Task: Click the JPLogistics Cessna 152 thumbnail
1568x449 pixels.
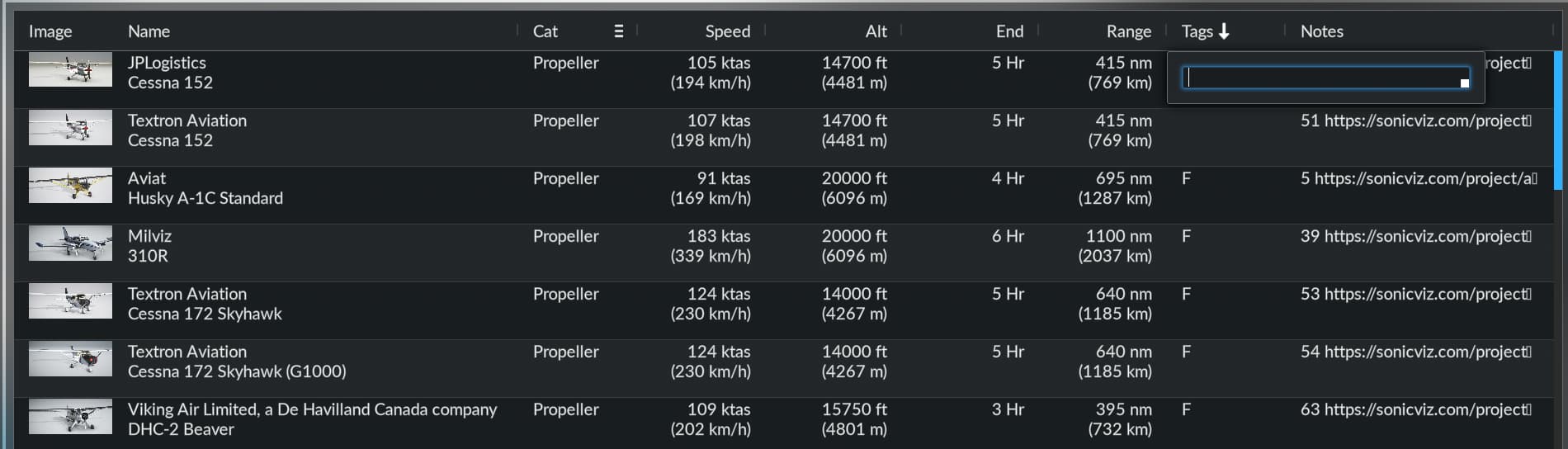Action: click(70, 69)
